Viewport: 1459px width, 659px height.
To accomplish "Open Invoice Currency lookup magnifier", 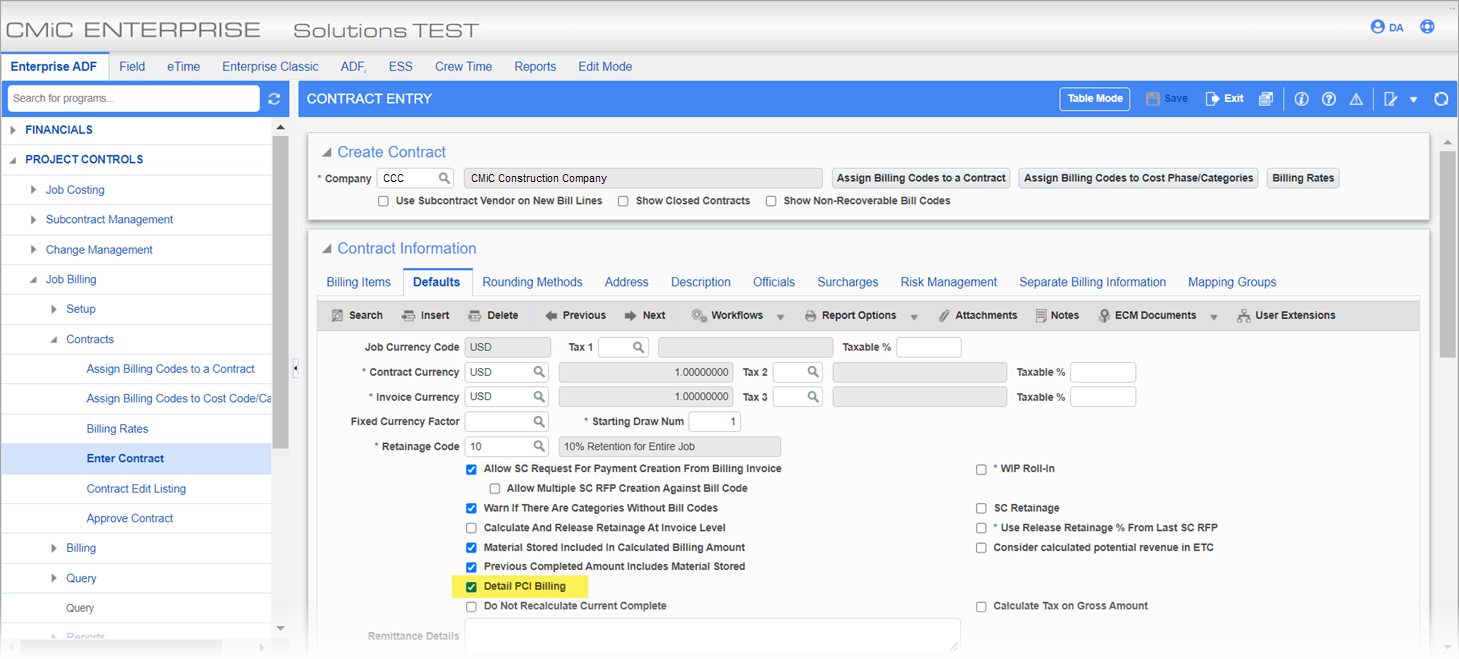I will point(539,397).
